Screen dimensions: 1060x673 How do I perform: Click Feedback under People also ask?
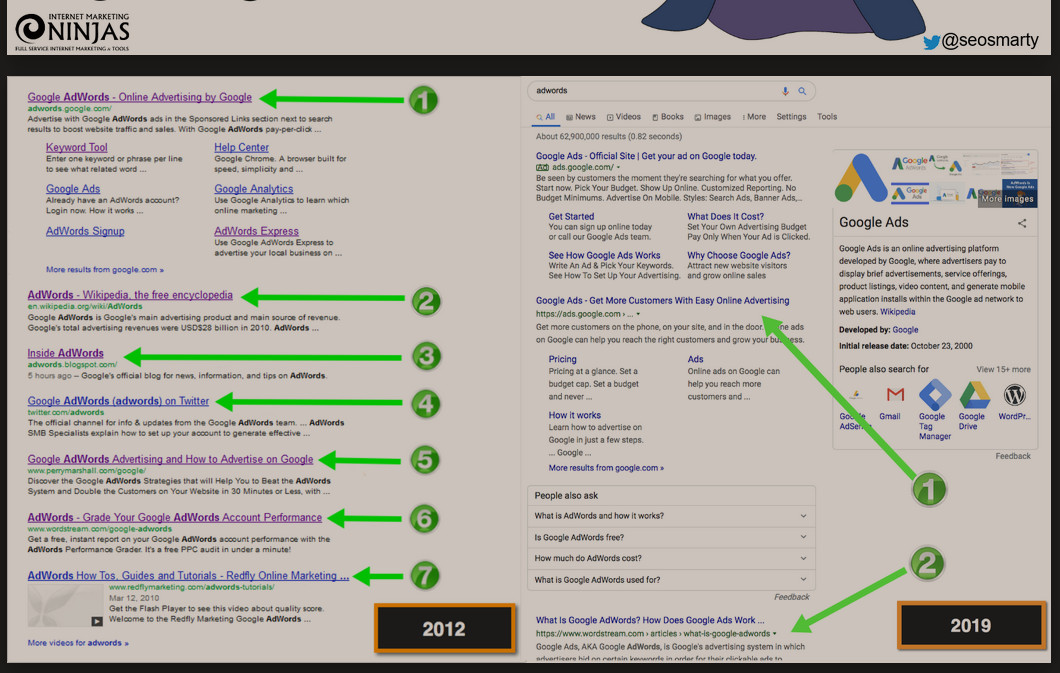click(792, 597)
